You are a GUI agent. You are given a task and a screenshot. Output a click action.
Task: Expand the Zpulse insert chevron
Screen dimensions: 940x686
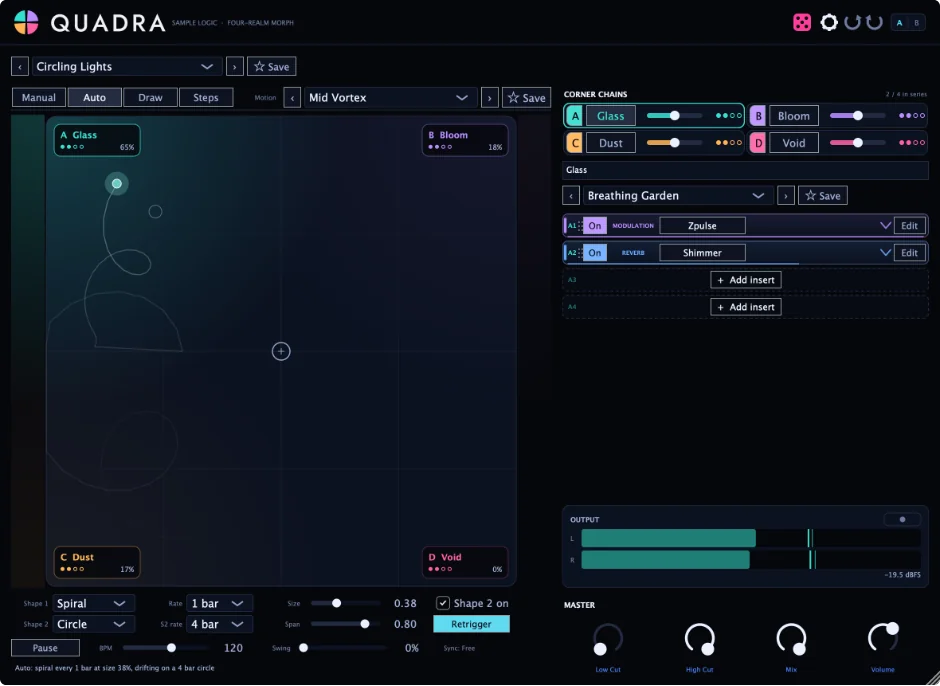(x=885, y=225)
